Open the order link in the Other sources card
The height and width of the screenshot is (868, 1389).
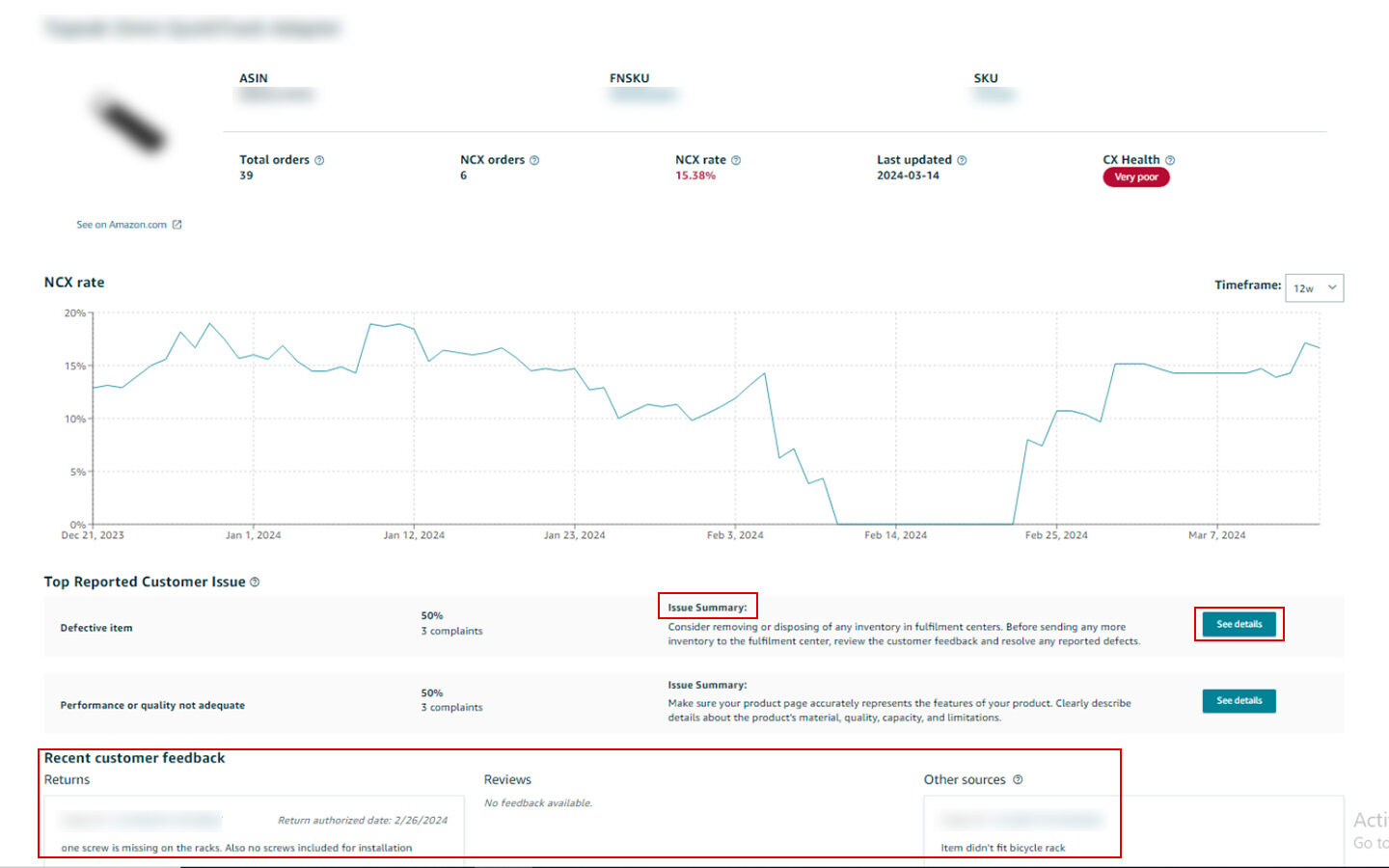pyautogui.click(x=1021, y=819)
